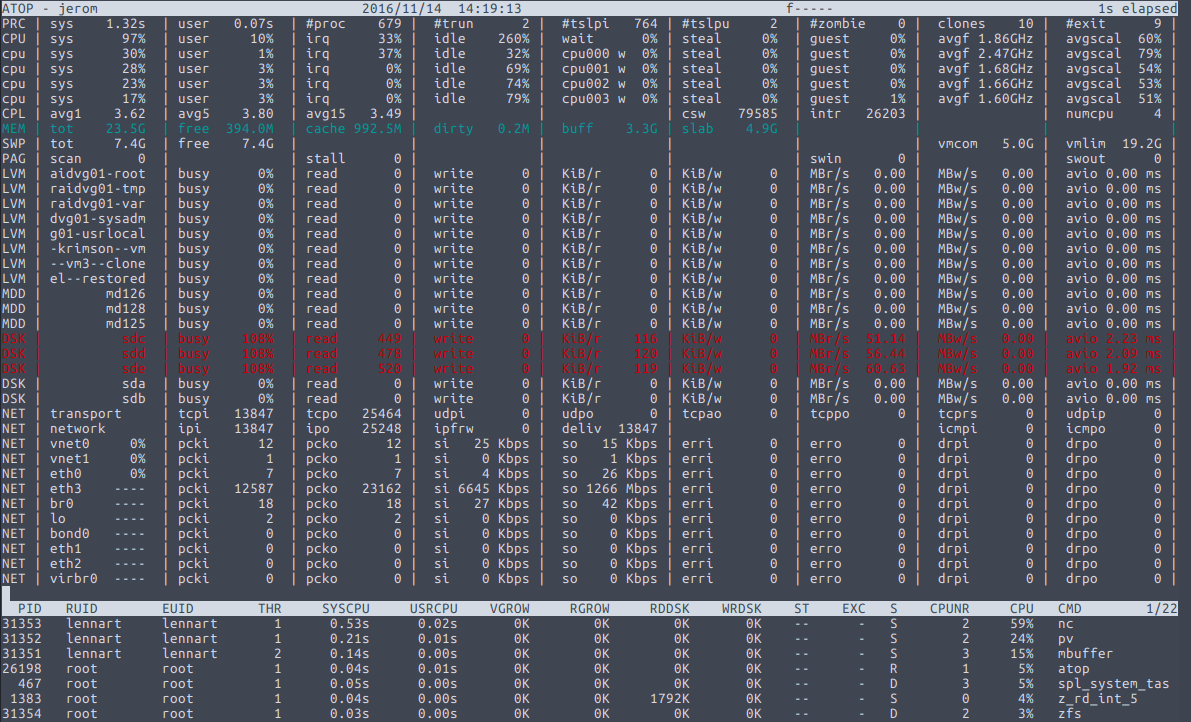Click the SYSCPU column header
This screenshot has width=1191, height=722.
tap(346, 608)
